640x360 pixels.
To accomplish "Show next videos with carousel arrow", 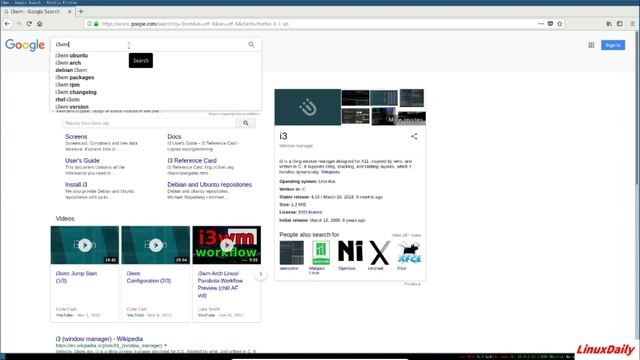I will point(261,274).
